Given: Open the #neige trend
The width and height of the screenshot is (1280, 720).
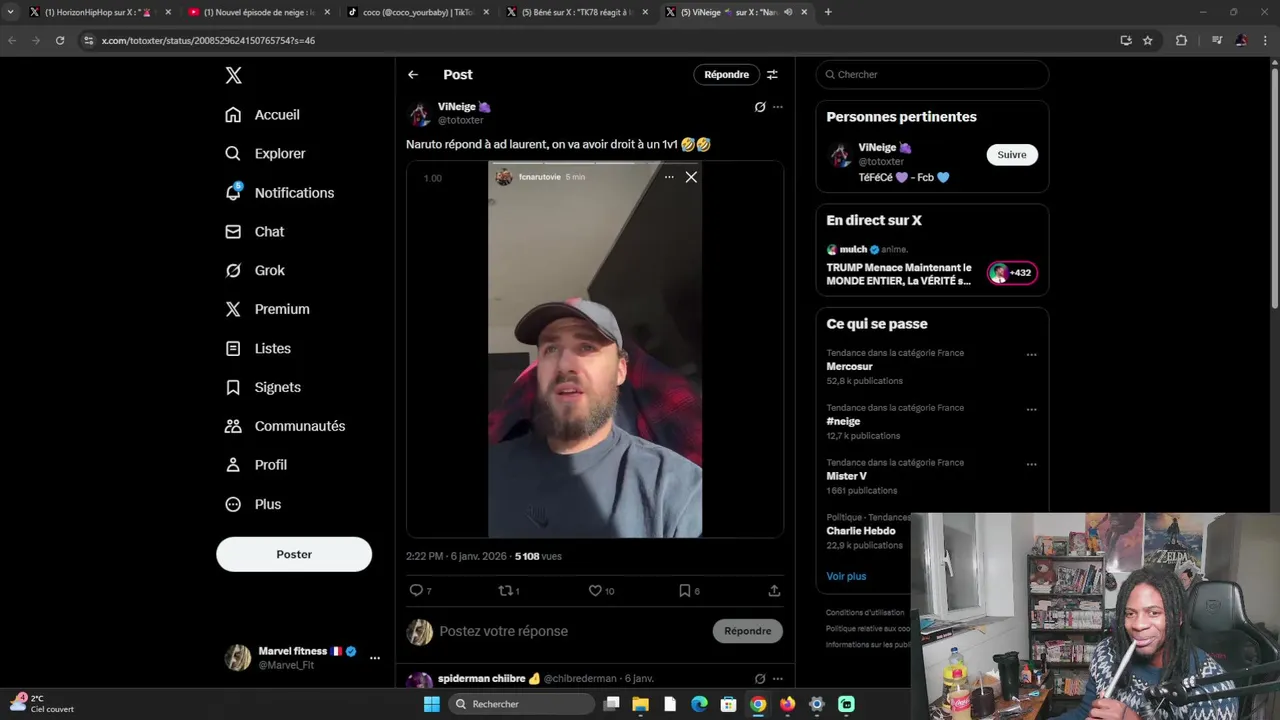Looking at the screenshot, I should (x=843, y=422).
